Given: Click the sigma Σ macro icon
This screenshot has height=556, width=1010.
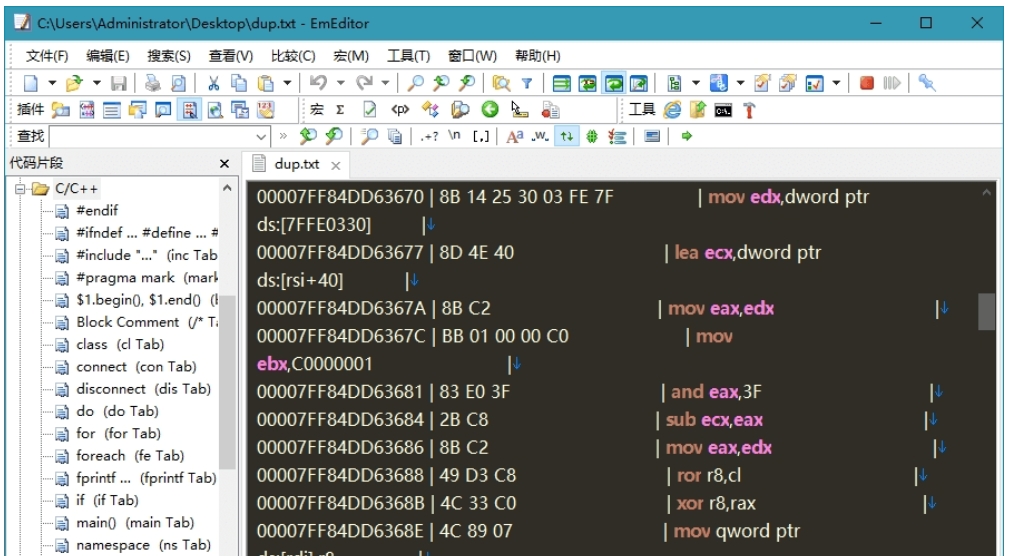Looking at the screenshot, I should 340,110.
